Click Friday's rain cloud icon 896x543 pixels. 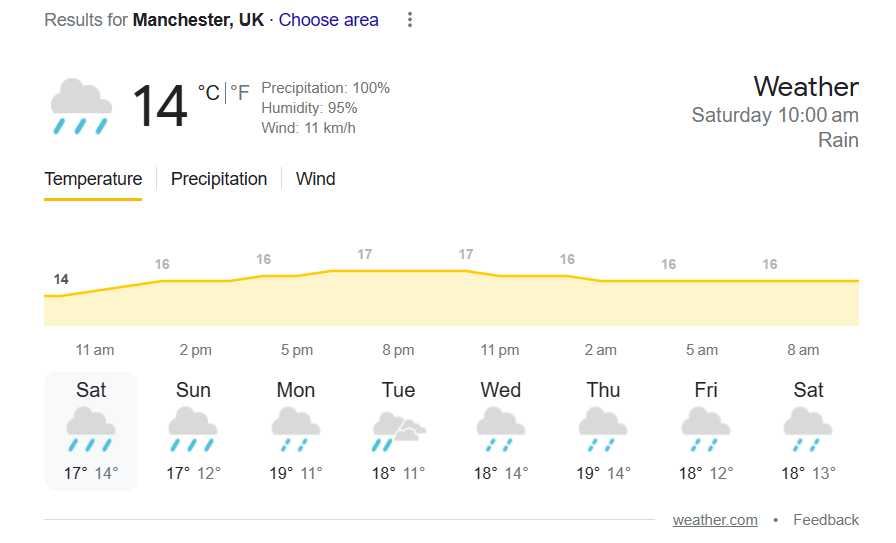coord(706,431)
